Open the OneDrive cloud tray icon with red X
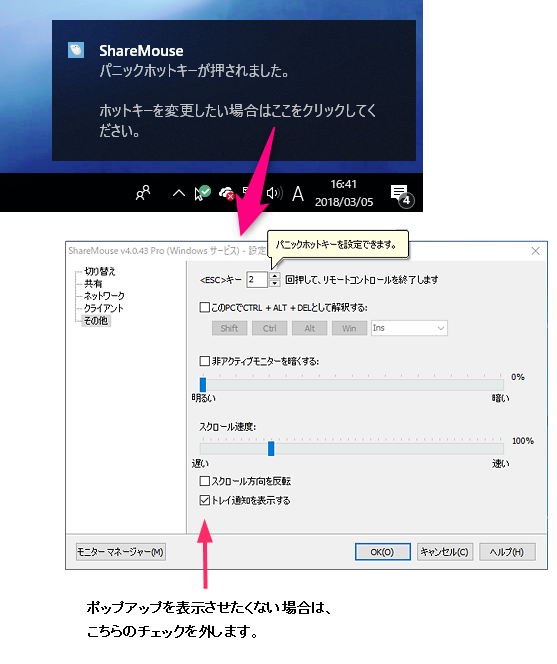Viewport: 557px width, 664px height. pos(226,194)
